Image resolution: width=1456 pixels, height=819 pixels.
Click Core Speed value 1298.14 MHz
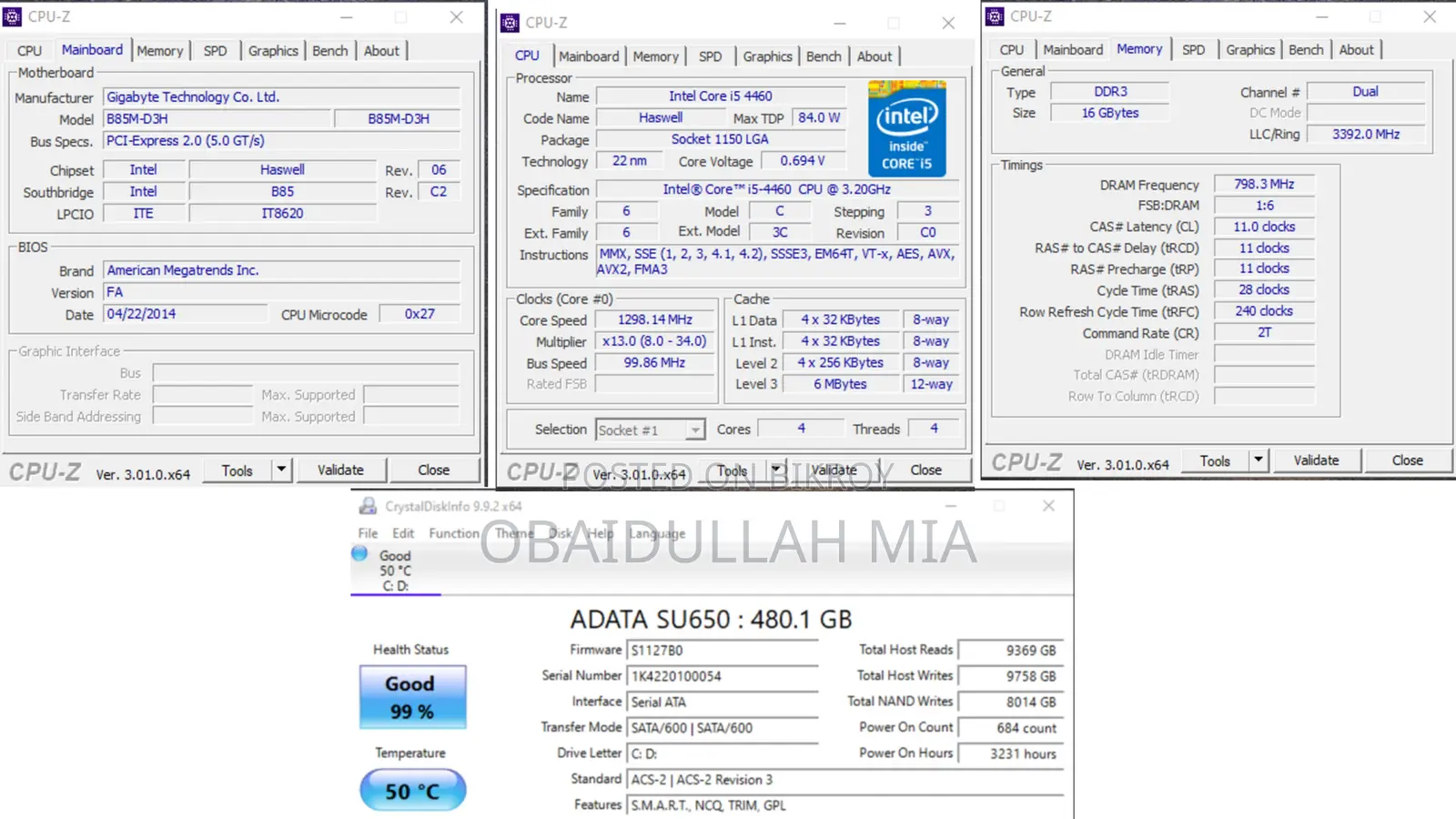[x=655, y=320]
